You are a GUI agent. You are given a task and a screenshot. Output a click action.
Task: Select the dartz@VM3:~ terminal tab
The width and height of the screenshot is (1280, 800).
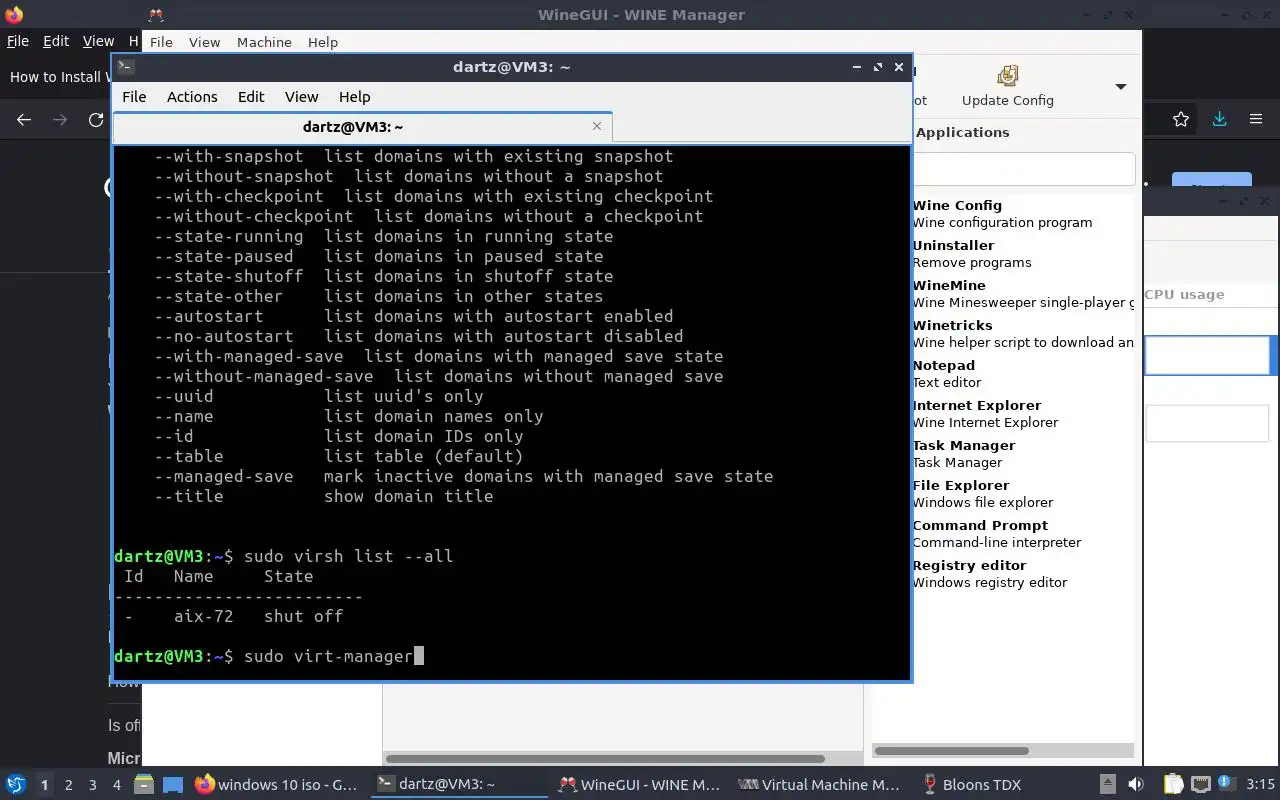click(353, 127)
